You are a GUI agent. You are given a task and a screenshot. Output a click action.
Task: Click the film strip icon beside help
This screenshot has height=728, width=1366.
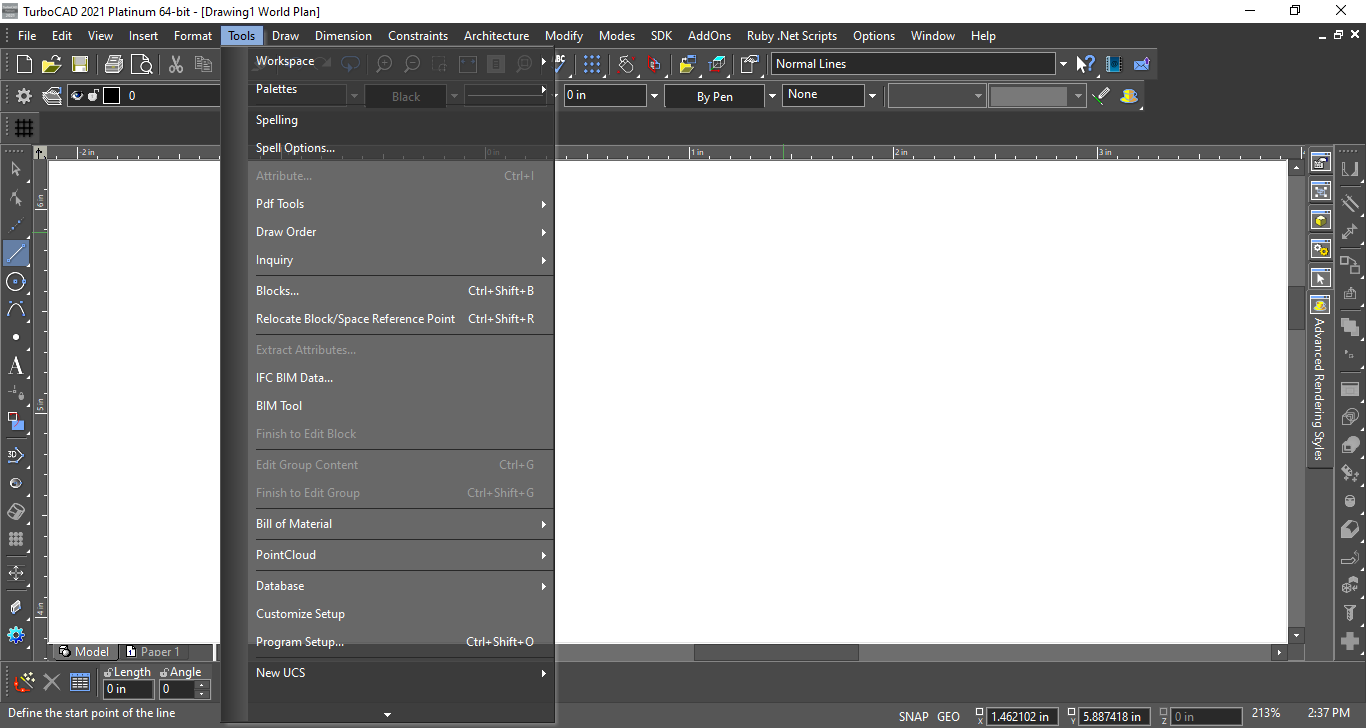pos(1114,64)
